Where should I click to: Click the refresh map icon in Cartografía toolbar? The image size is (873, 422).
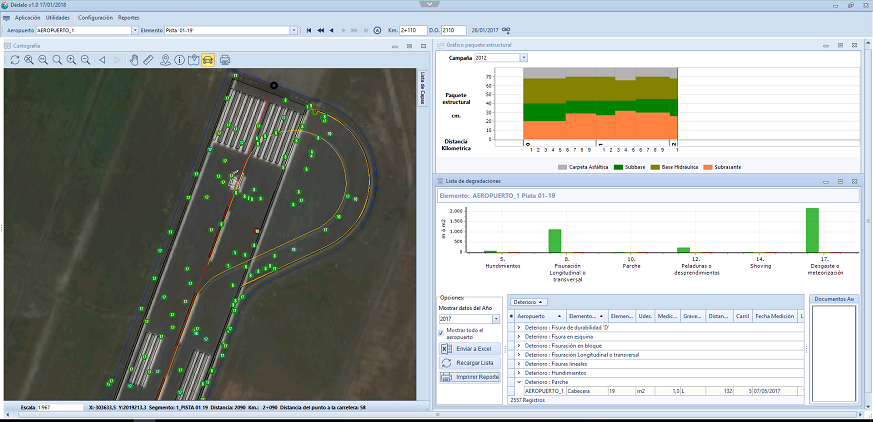point(16,60)
